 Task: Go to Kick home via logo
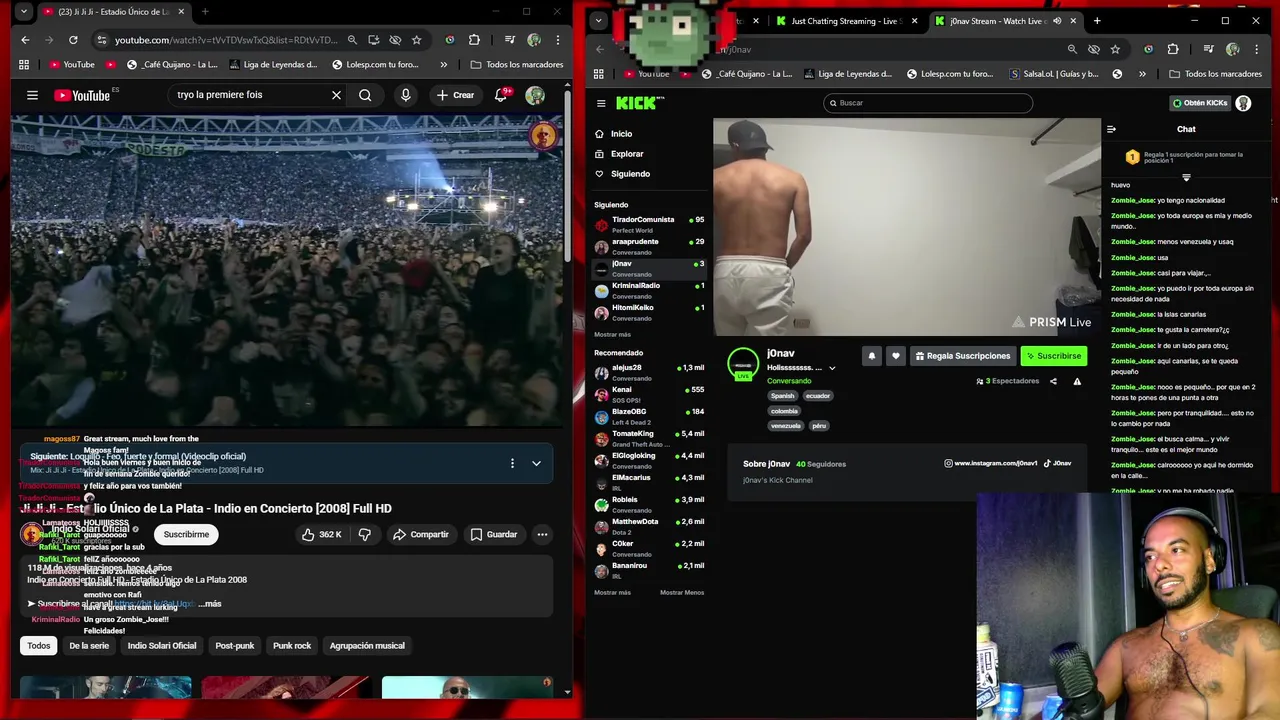point(640,102)
